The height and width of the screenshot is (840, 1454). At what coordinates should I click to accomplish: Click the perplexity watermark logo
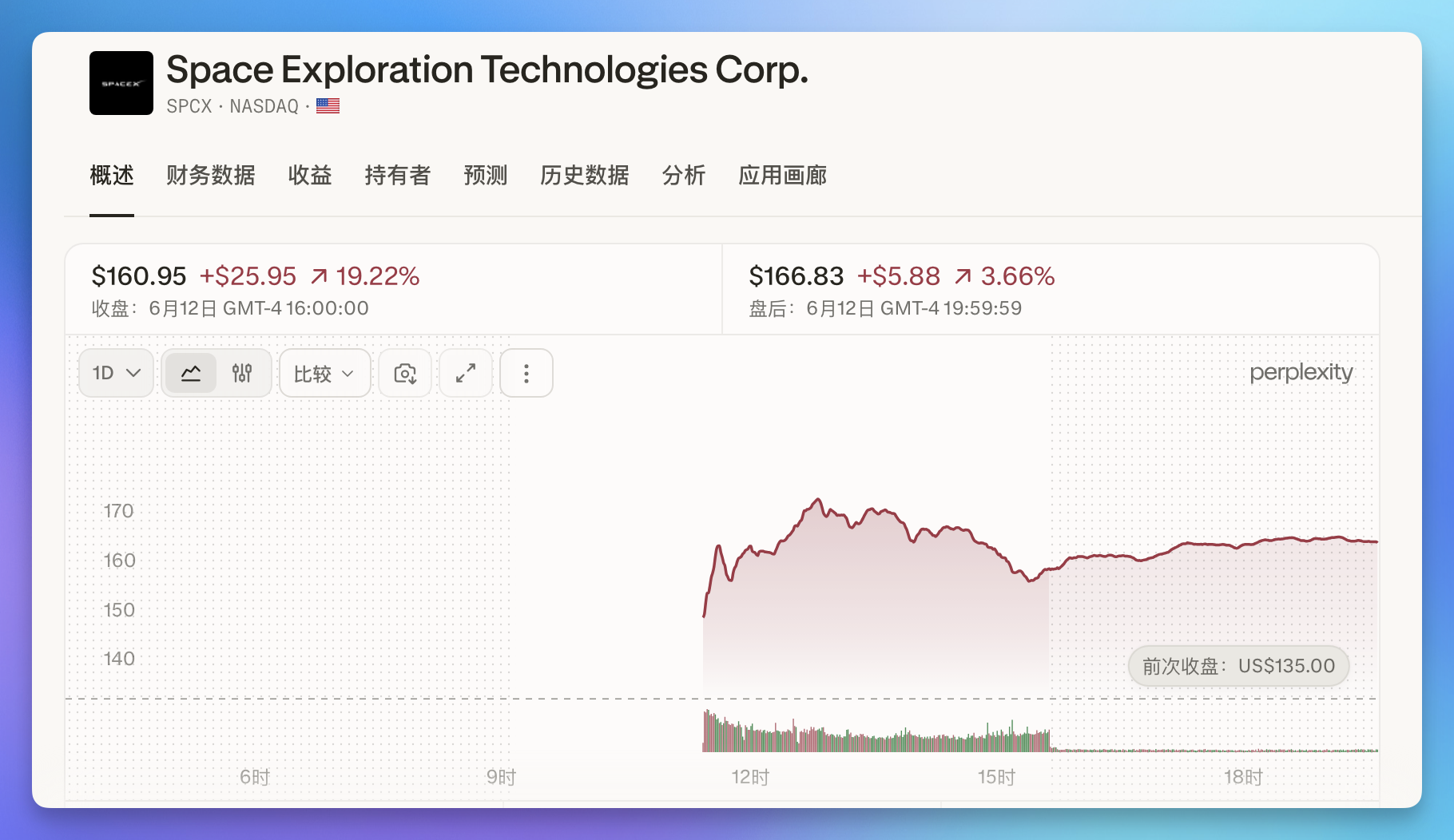pyautogui.click(x=1301, y=372)
